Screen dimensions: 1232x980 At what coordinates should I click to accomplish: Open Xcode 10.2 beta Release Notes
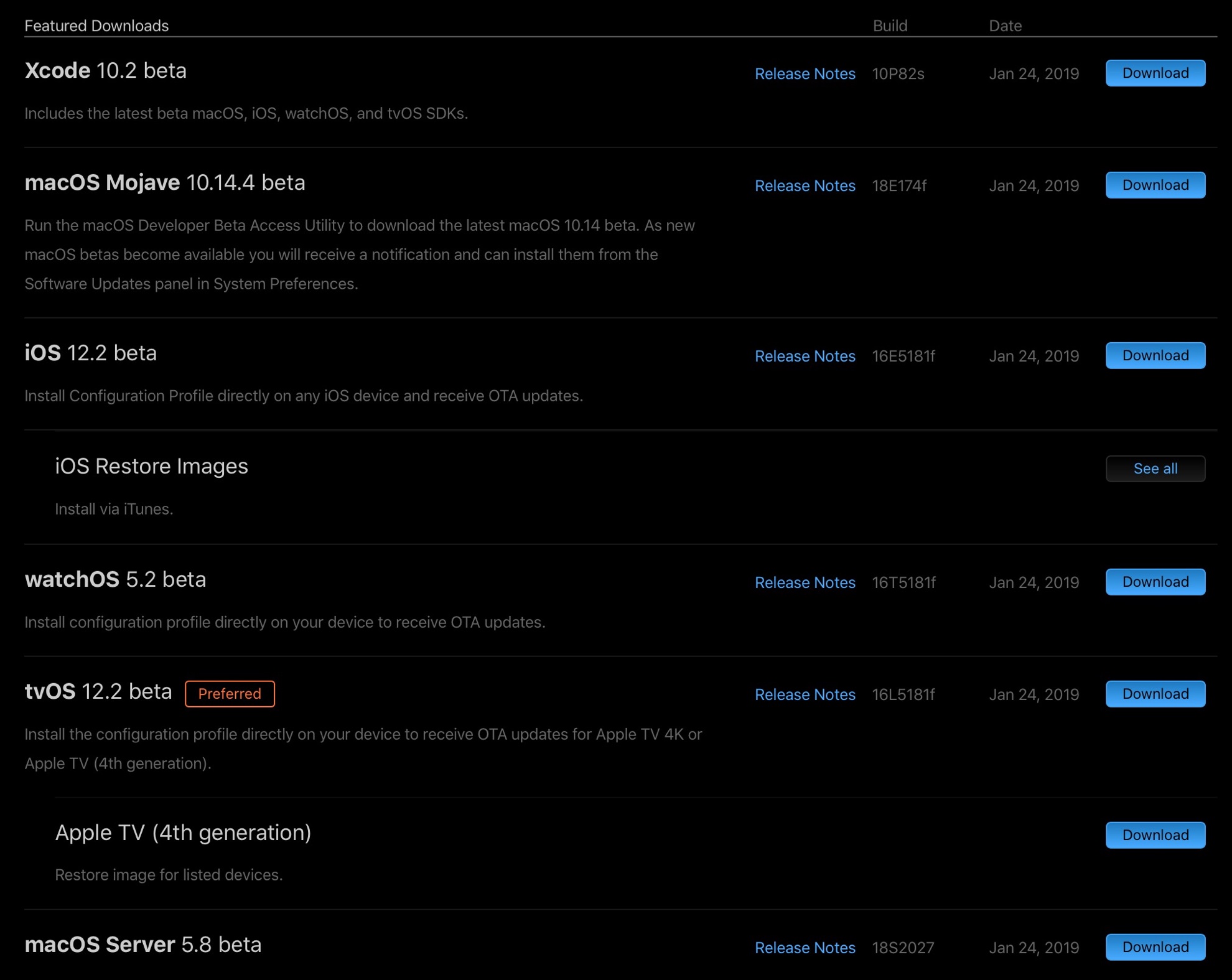(x=805, y=73)
